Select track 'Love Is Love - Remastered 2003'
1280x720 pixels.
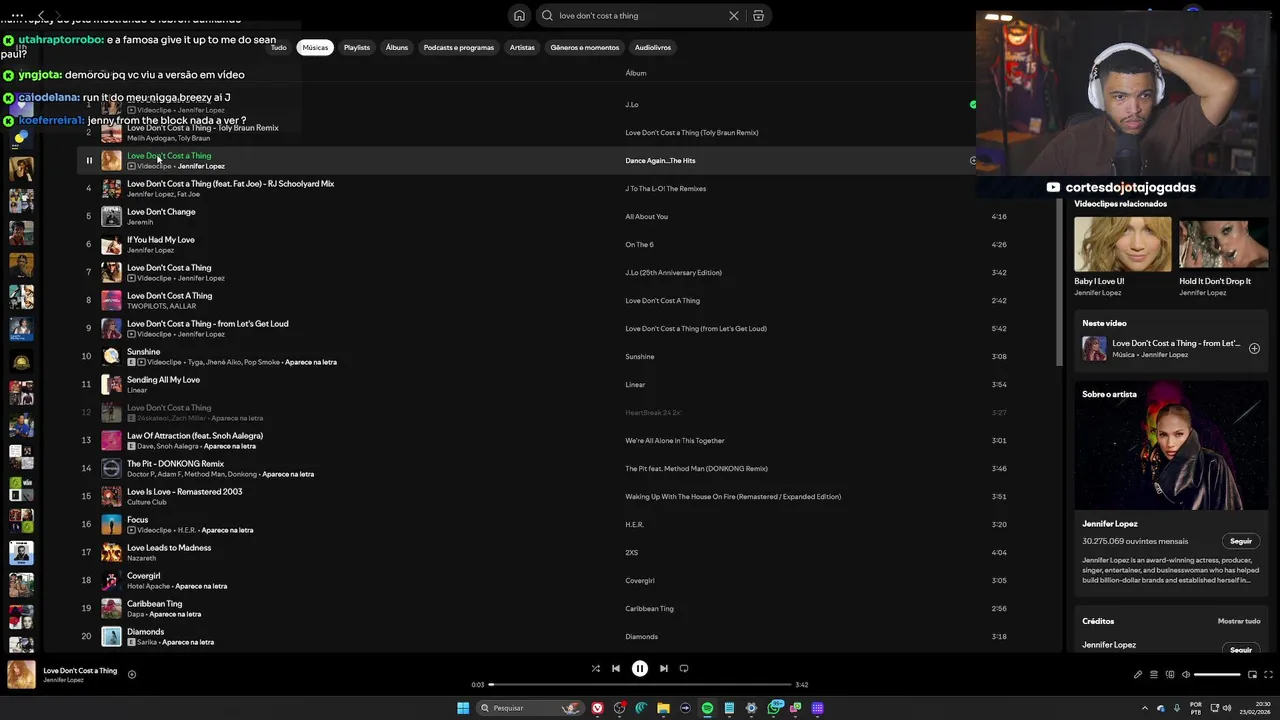click(184, 492)
